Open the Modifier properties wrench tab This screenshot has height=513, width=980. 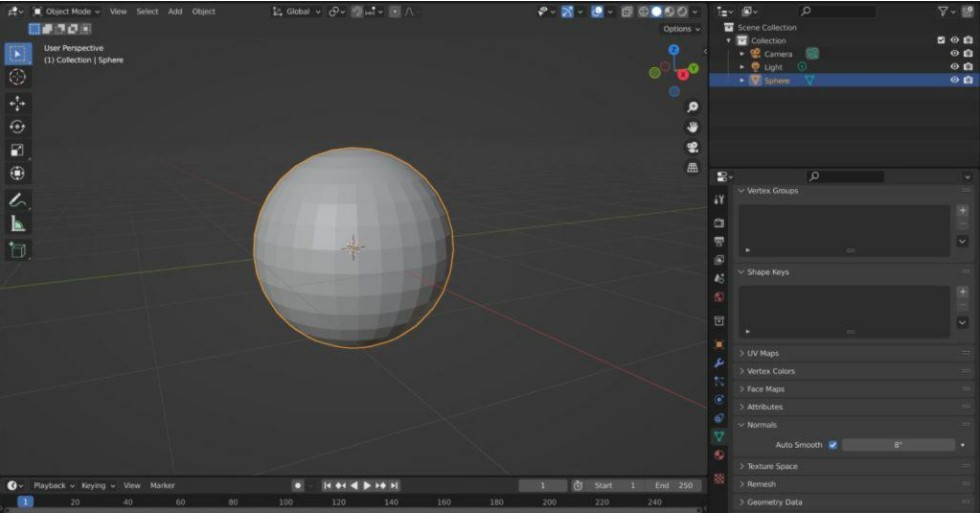[719, 363]
